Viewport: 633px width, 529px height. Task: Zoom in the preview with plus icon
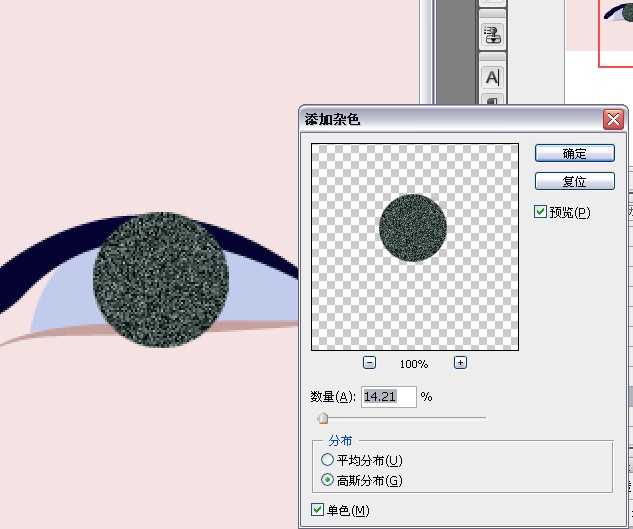point(460,363)
